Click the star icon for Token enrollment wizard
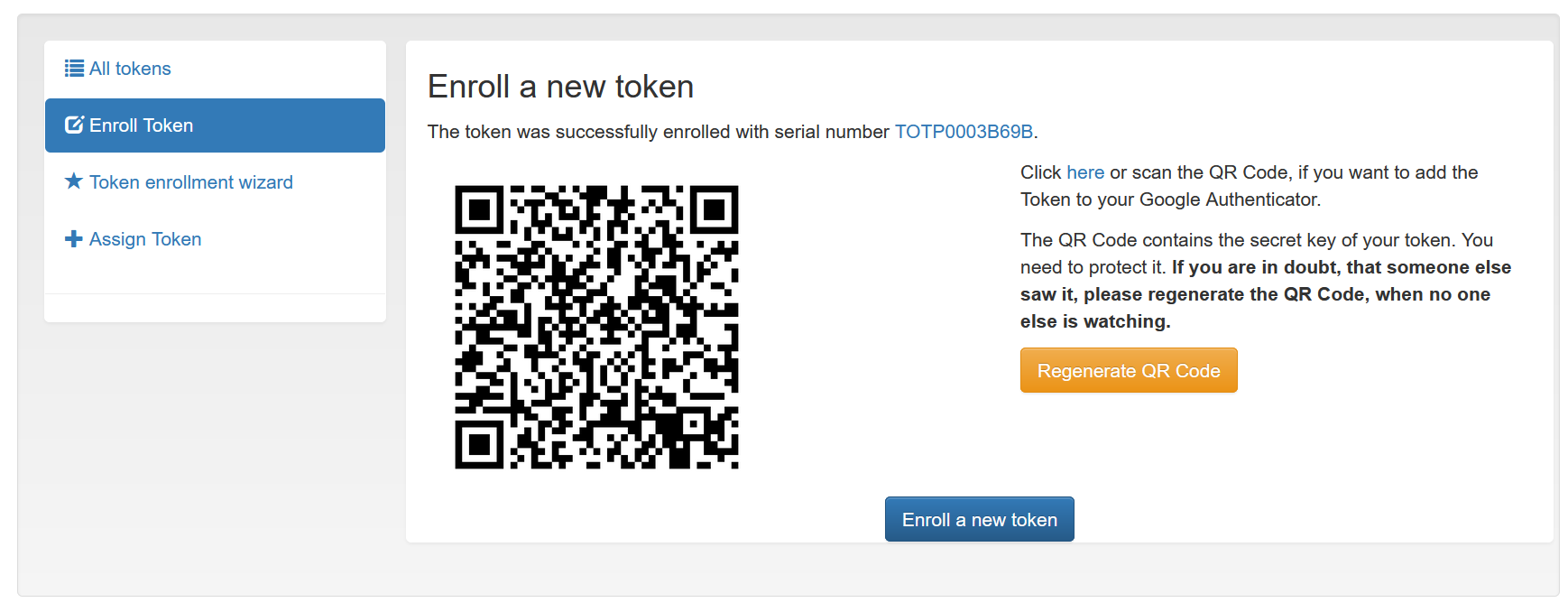 click(x=73, y=181)
